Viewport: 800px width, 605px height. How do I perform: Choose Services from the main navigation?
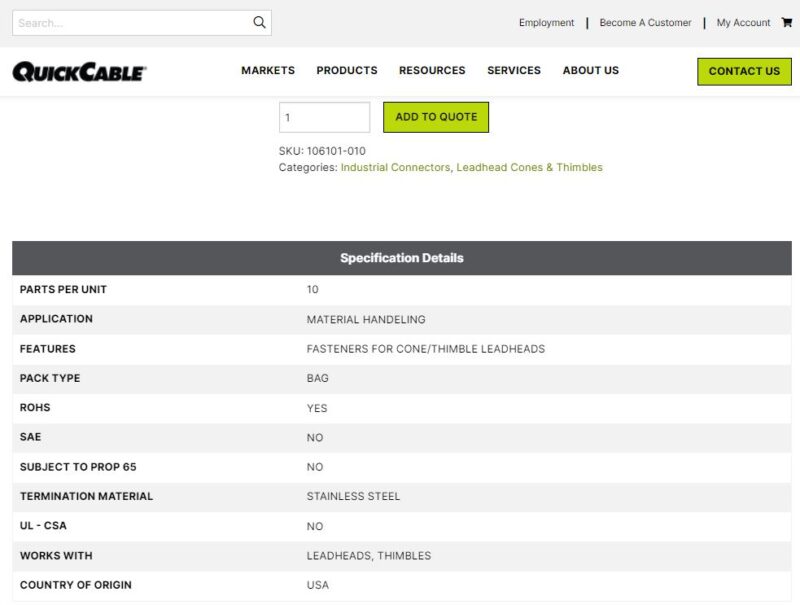[514, 71]
